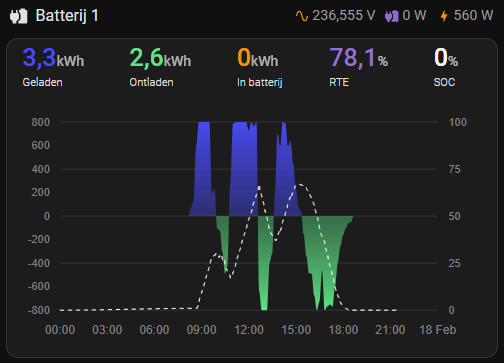Click the 236,555 V voltage reading
The width and height of the screenshot is (504, 363).
pyautogui.click(x=344, y=15)
